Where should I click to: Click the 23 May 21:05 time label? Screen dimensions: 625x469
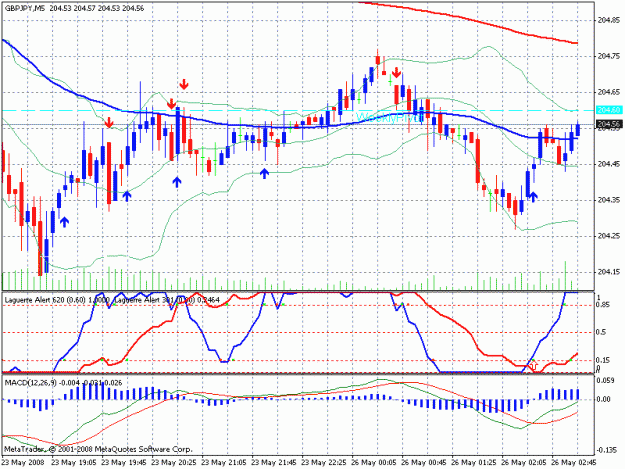[224, 463]
